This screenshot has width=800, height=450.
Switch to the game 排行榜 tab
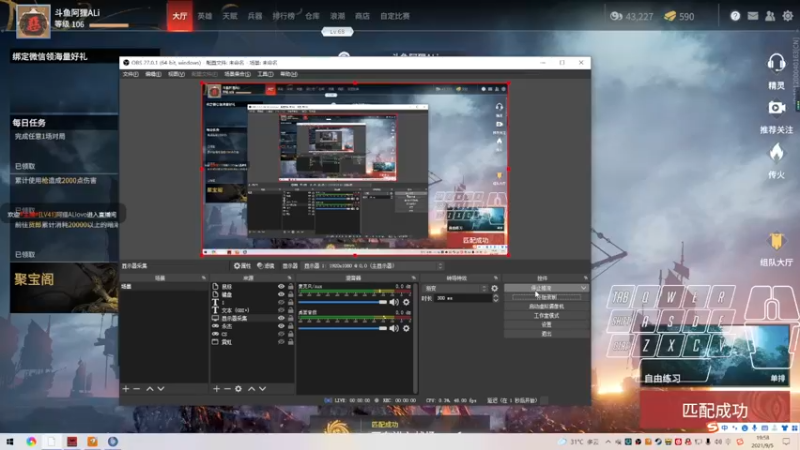284,16
